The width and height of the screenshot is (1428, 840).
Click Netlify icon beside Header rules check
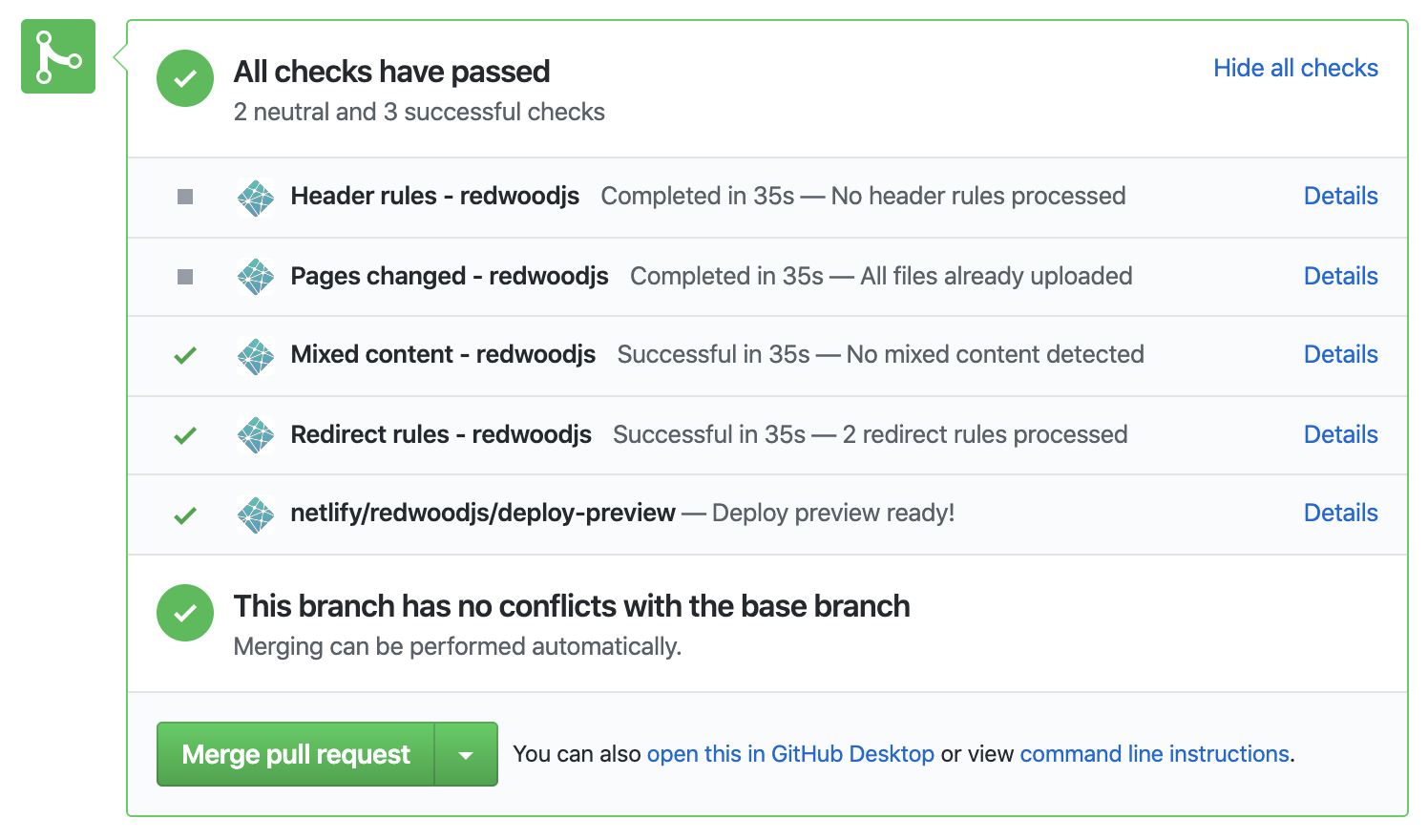coord(256,198)
